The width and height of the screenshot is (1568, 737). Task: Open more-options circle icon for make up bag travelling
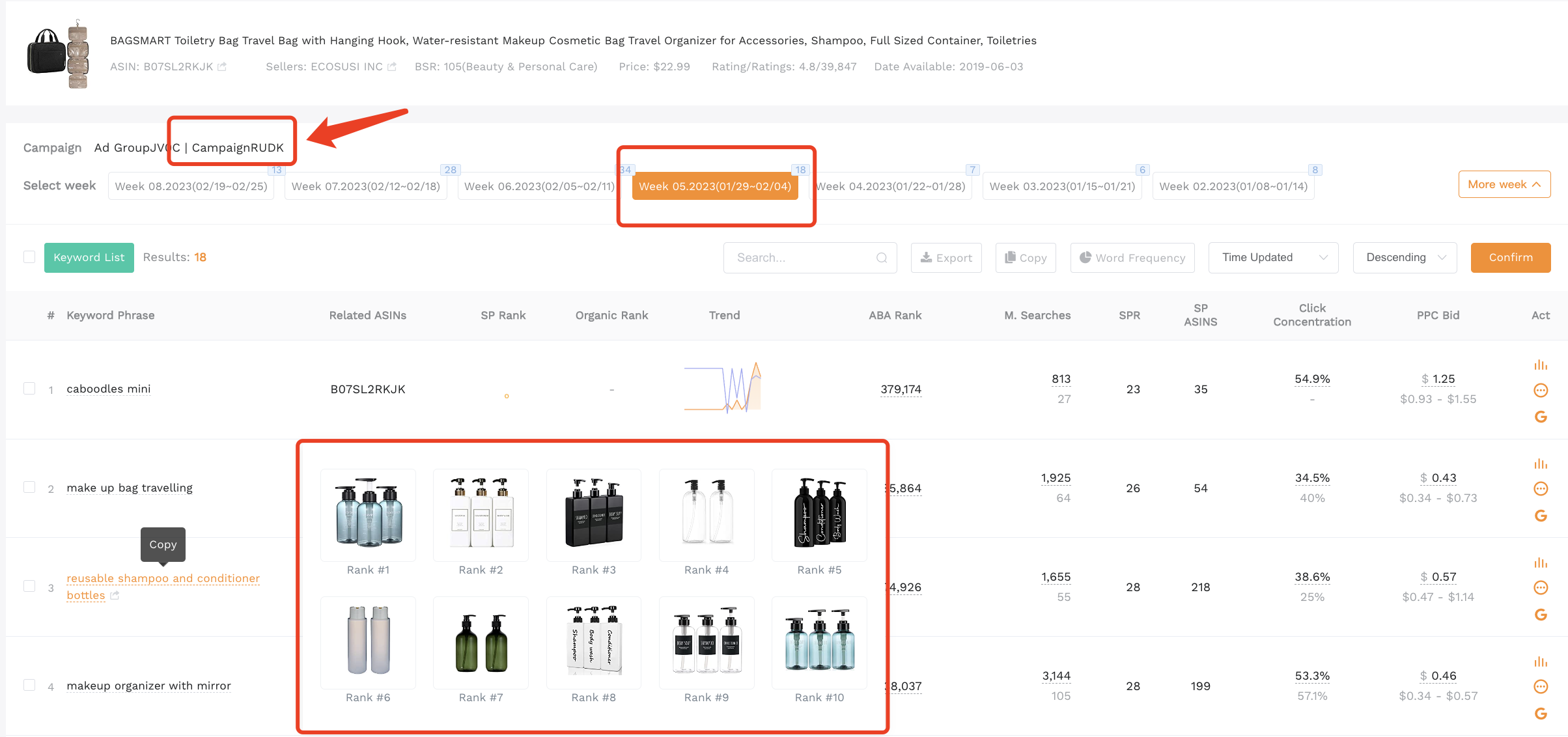pos(1541,488)
